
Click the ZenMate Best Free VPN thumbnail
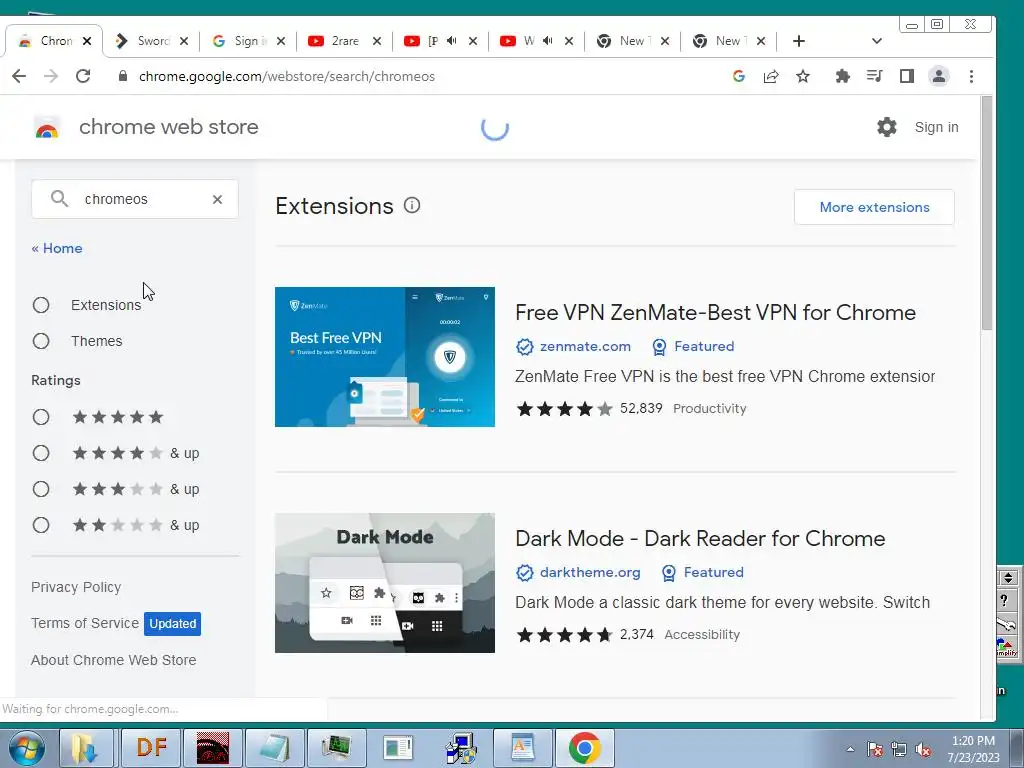click(385, 357)
